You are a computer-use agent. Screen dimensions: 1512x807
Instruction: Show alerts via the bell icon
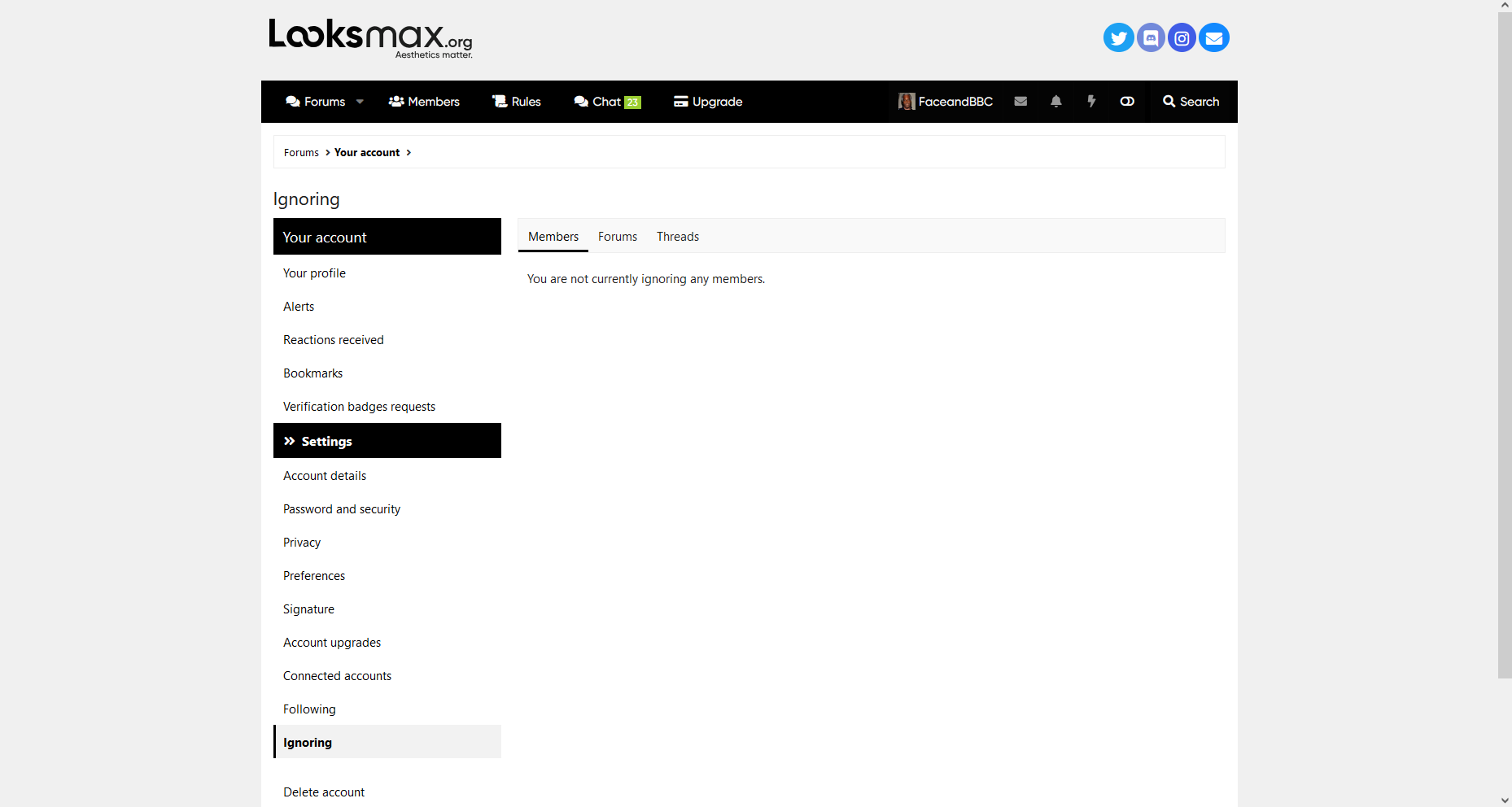1055,102
